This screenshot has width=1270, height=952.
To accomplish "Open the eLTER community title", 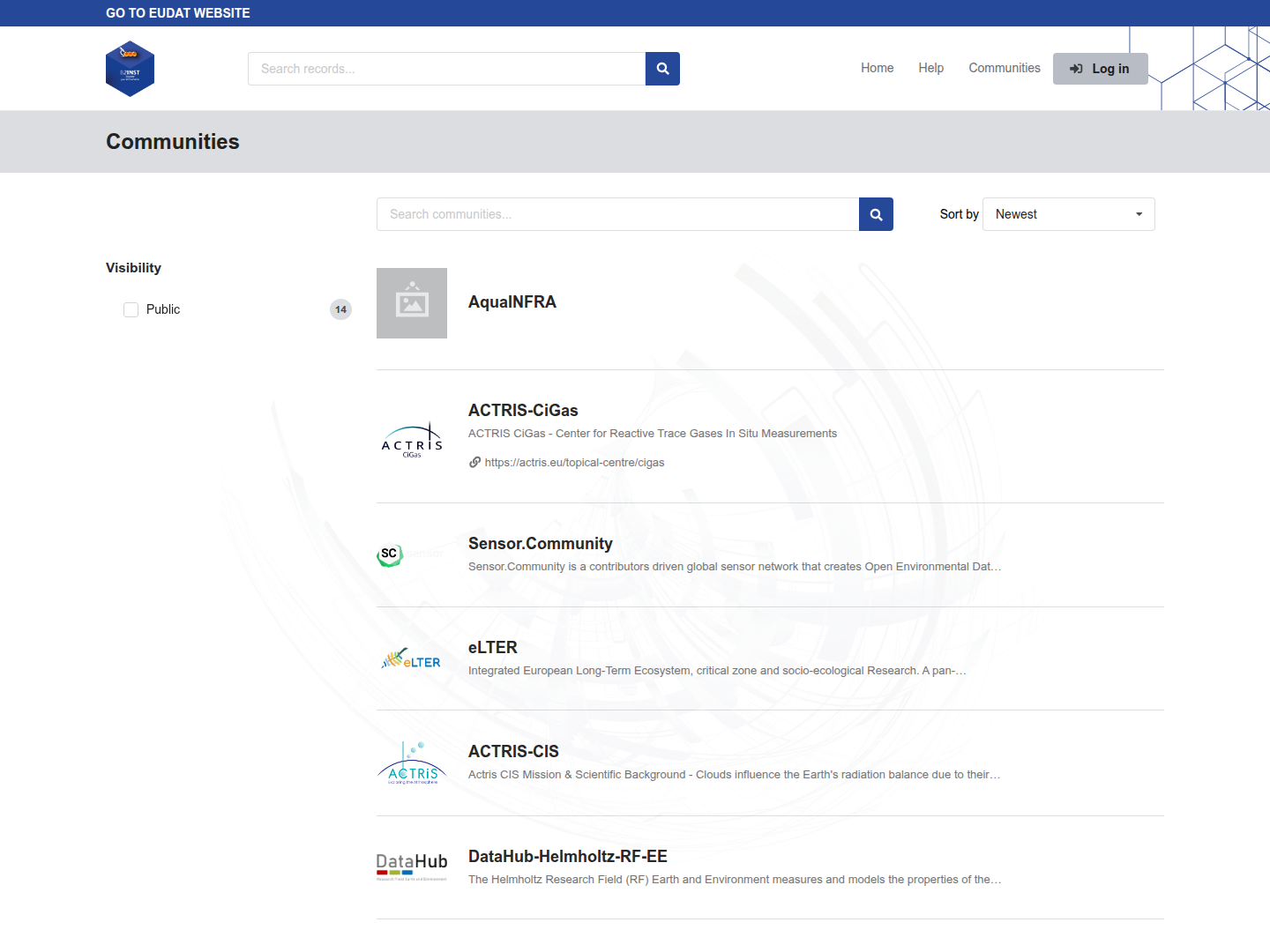I will click(493, 648).
